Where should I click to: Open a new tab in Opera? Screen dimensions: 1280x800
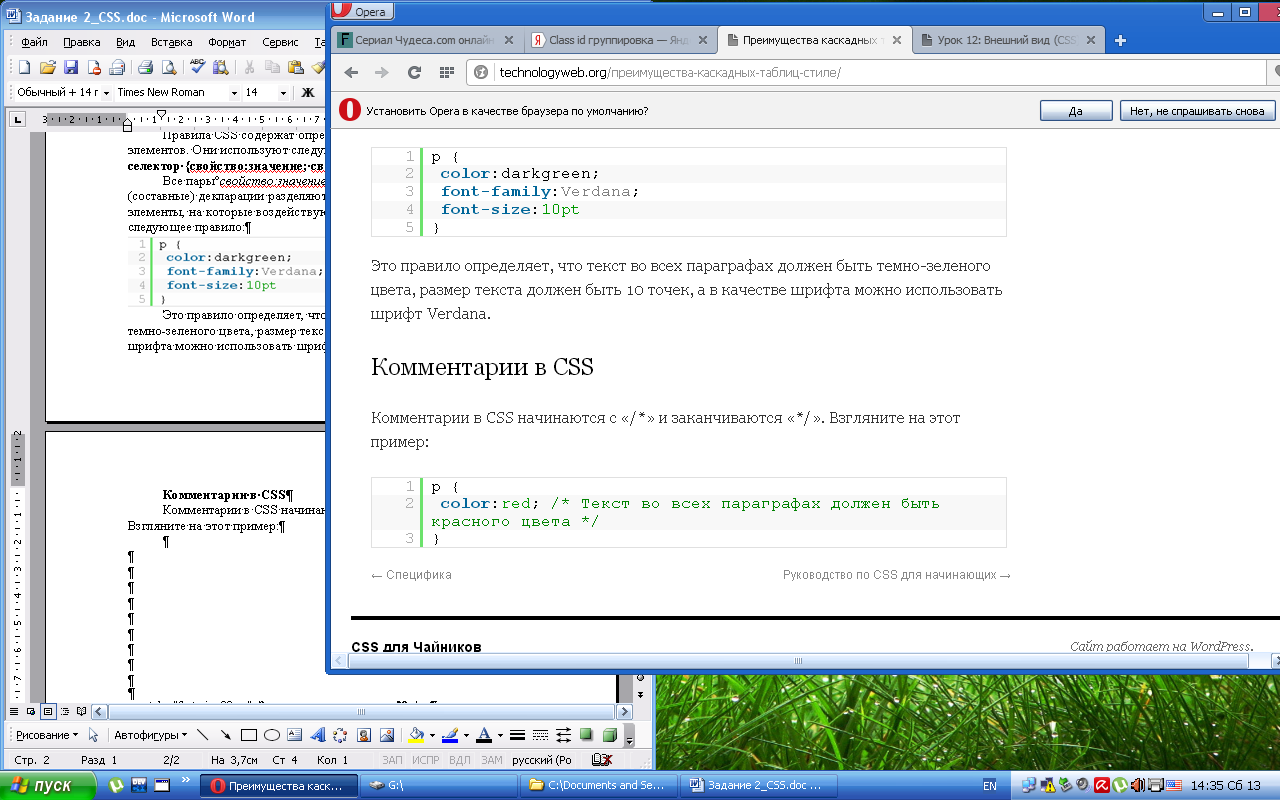pos(1121,41)
